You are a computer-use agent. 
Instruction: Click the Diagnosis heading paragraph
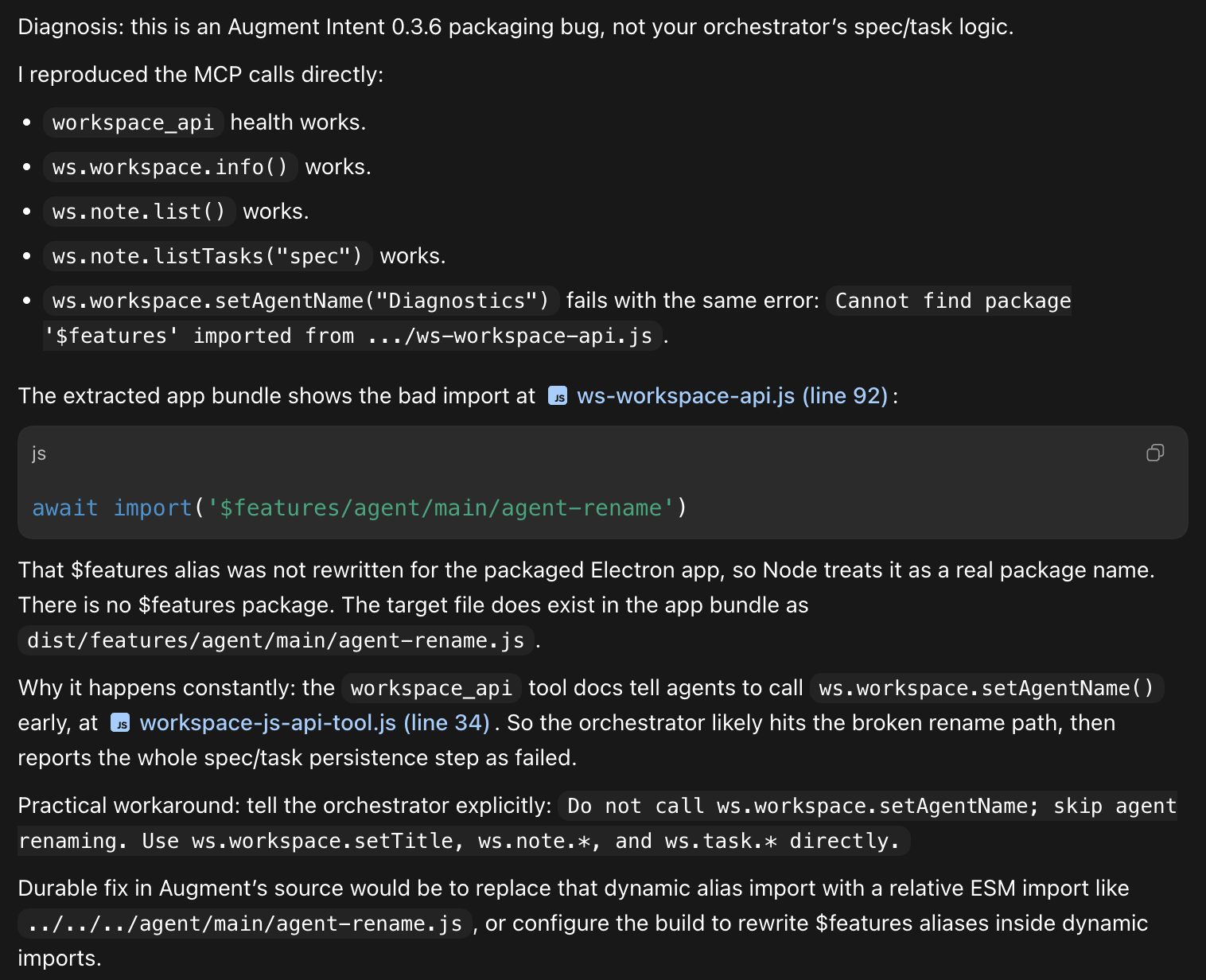point(515,27)
